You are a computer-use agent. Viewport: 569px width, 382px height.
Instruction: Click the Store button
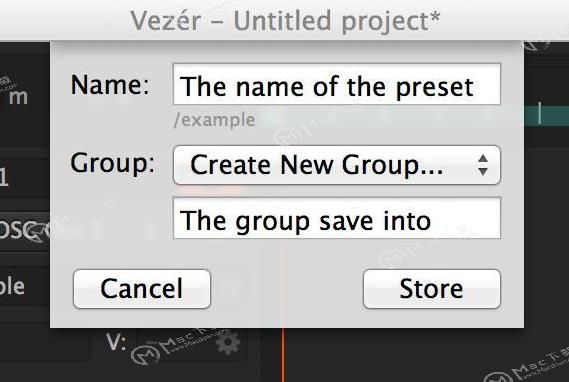432,289
